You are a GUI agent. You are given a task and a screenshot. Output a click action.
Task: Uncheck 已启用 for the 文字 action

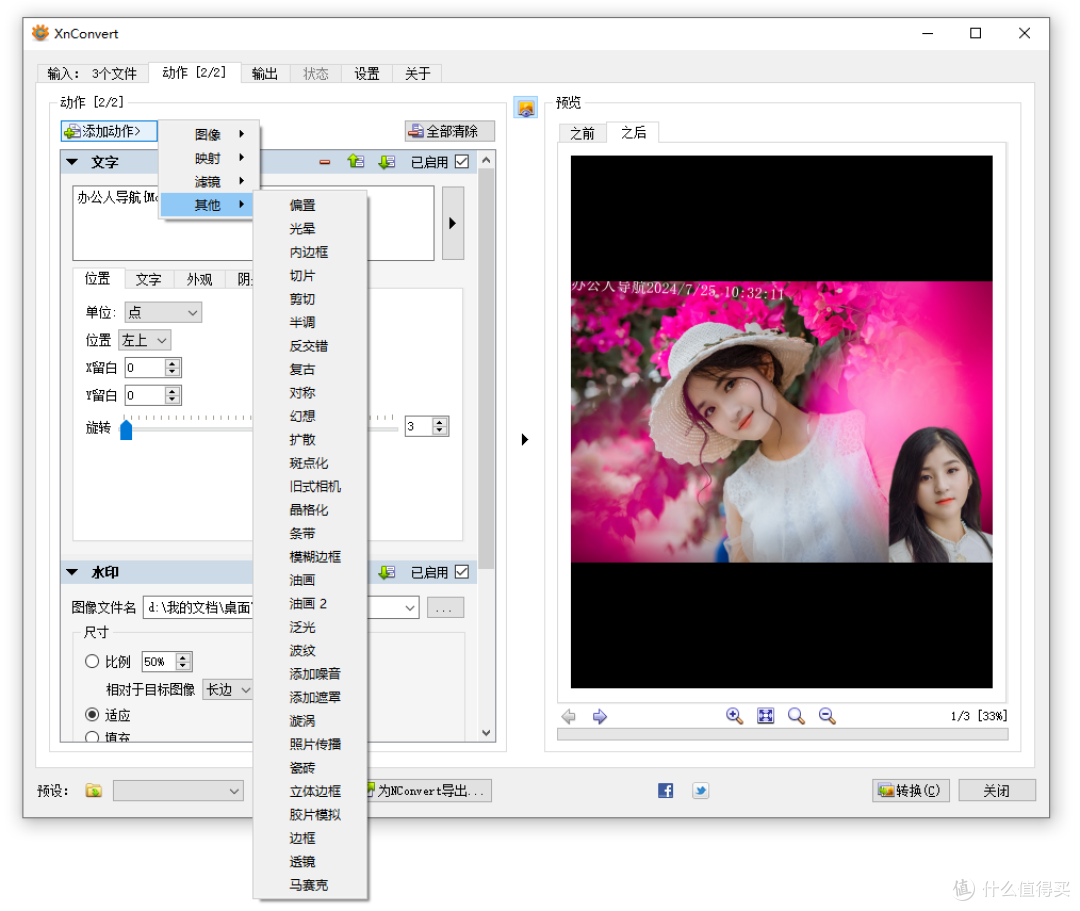point(462,162)
